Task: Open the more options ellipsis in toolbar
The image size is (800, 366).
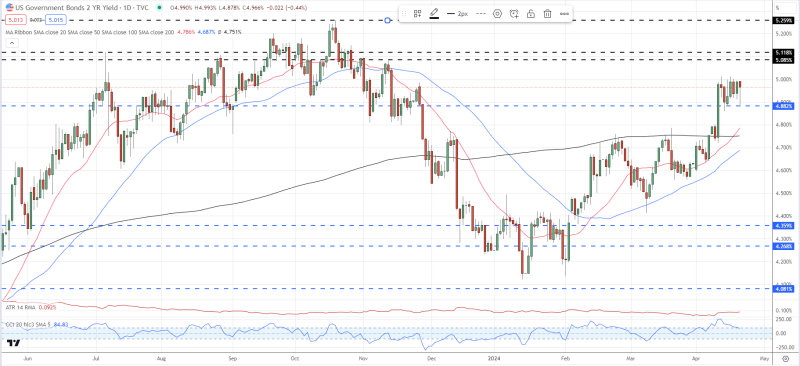Action: coord(564,14)
